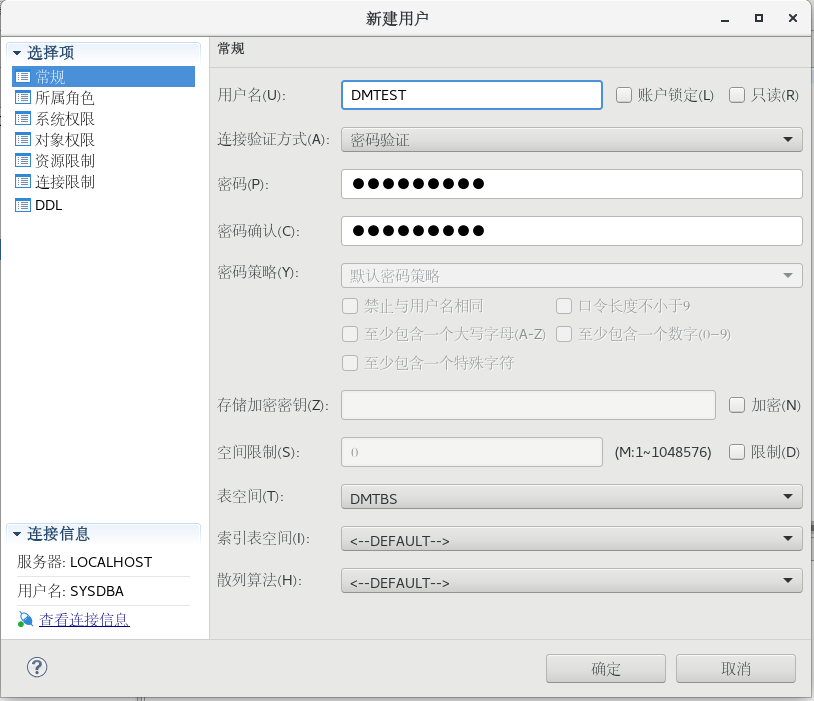The image size is (814, 701).
Task: Maximize the 新建用户 window
Action: pyautogui.click(x=758, y=18)
